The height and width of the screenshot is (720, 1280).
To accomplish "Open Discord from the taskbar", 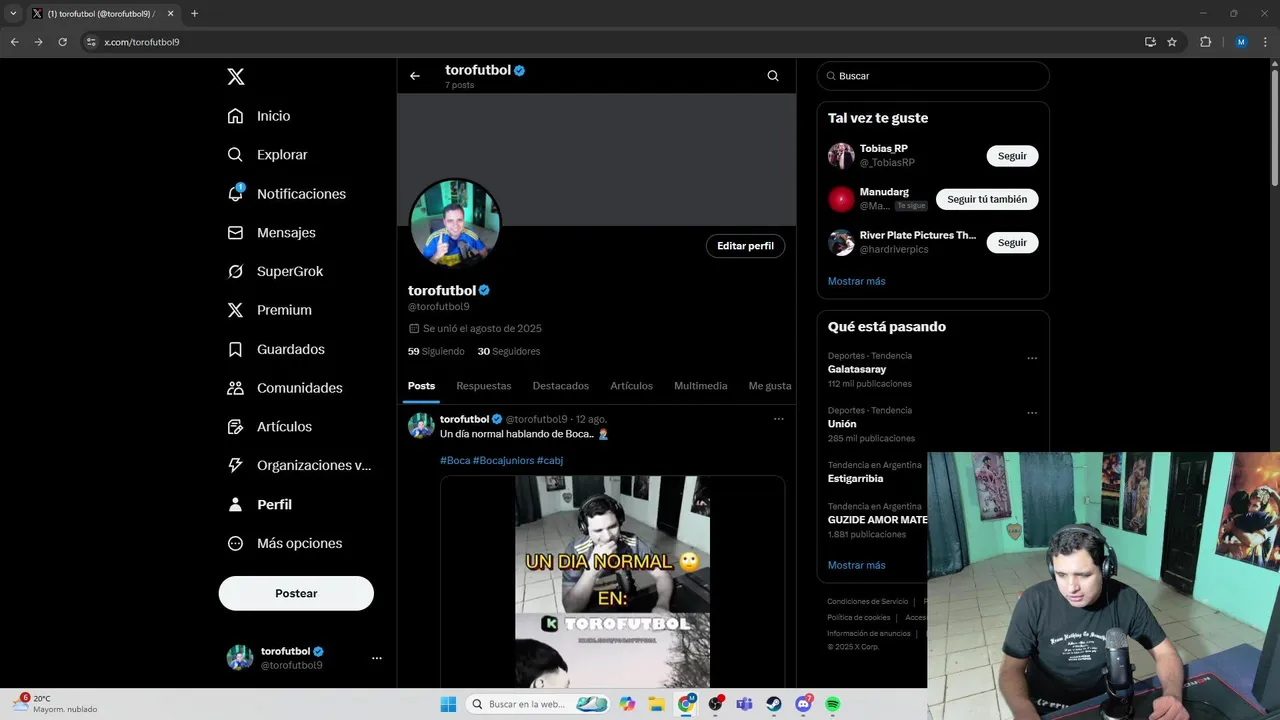I will pos(803,704).
